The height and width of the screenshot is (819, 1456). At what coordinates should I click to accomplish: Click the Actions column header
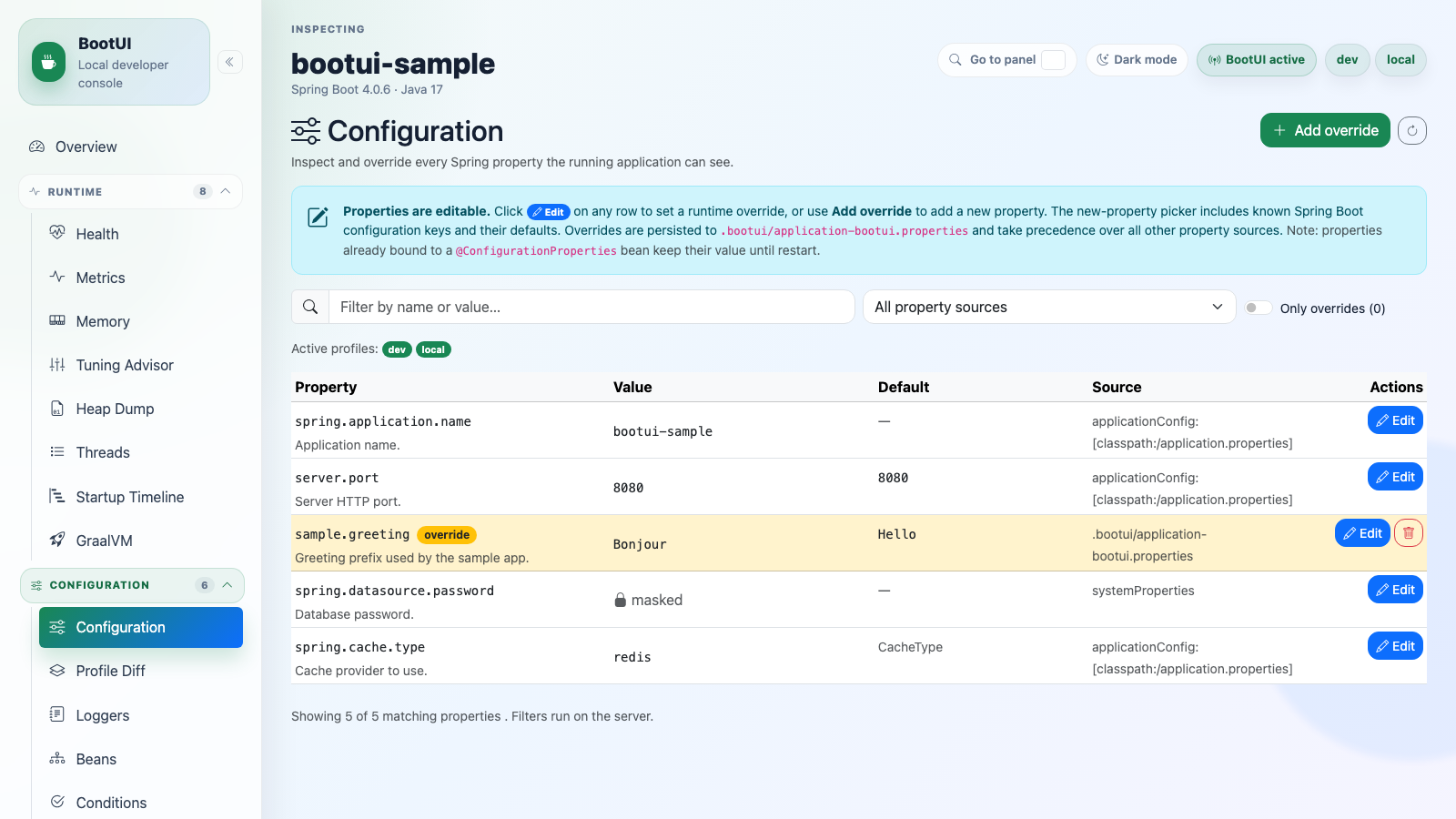point(1396,387)
